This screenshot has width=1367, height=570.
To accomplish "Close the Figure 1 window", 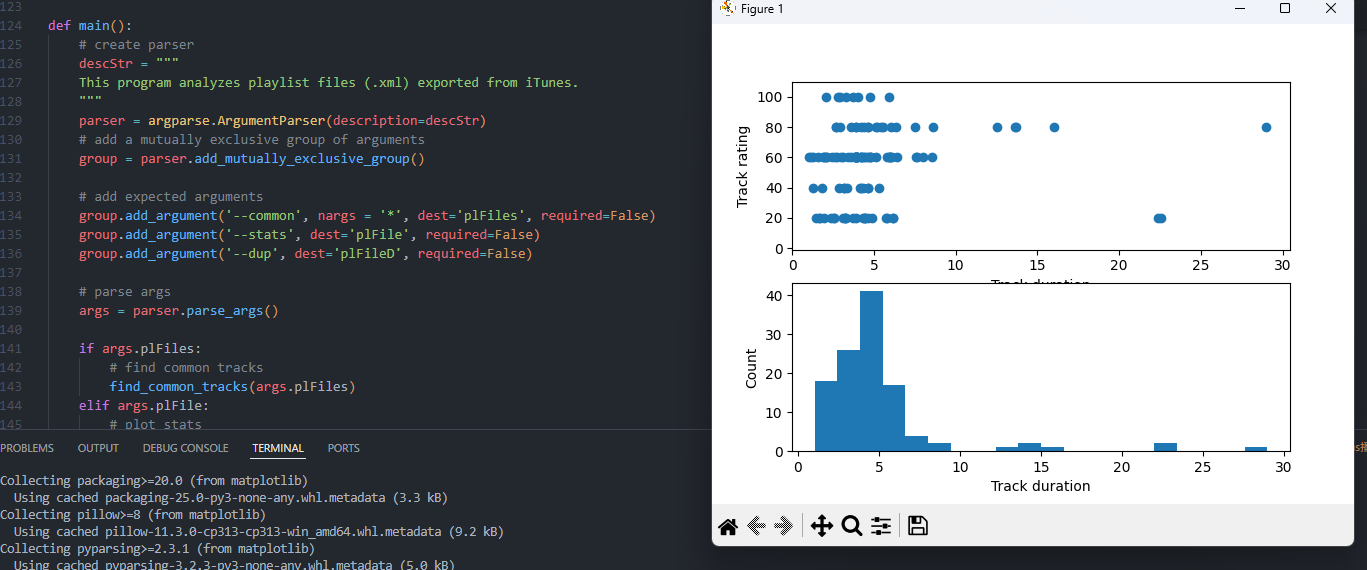I will click(1330, 9).
